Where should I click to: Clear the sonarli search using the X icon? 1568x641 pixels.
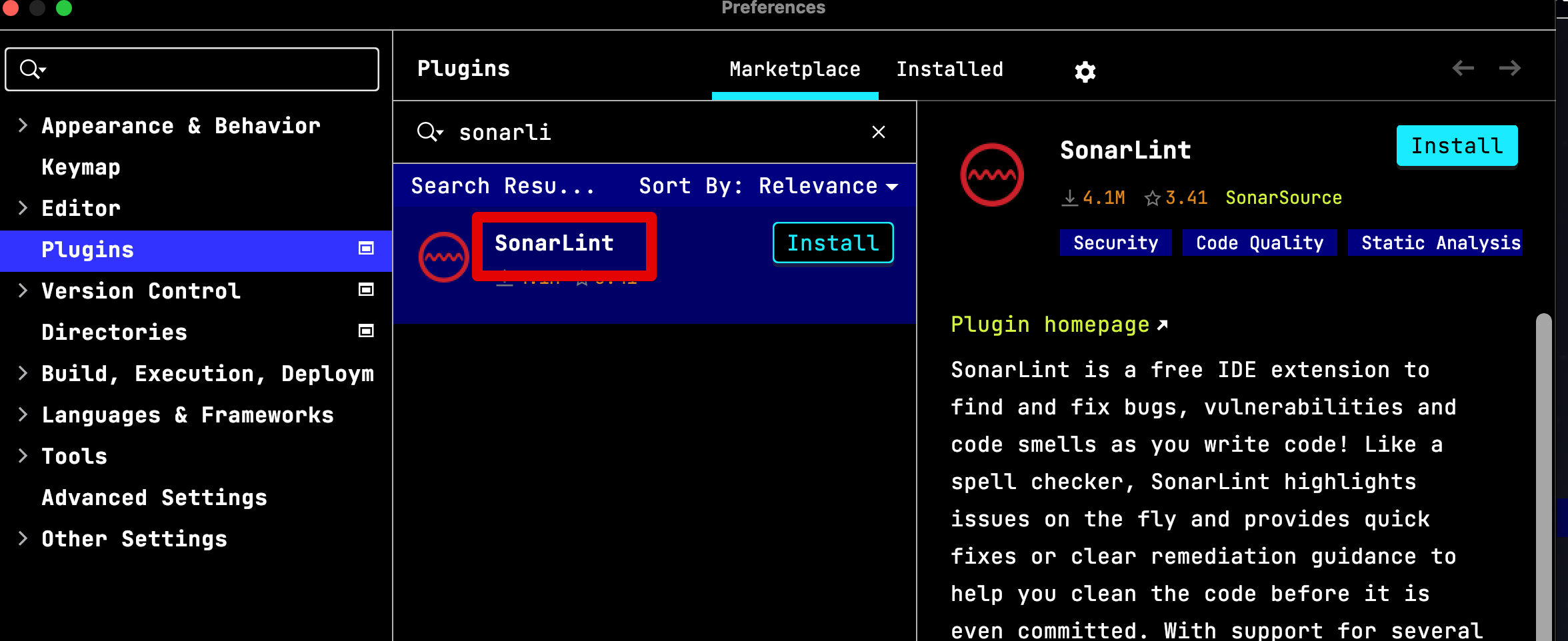(879, 132)
